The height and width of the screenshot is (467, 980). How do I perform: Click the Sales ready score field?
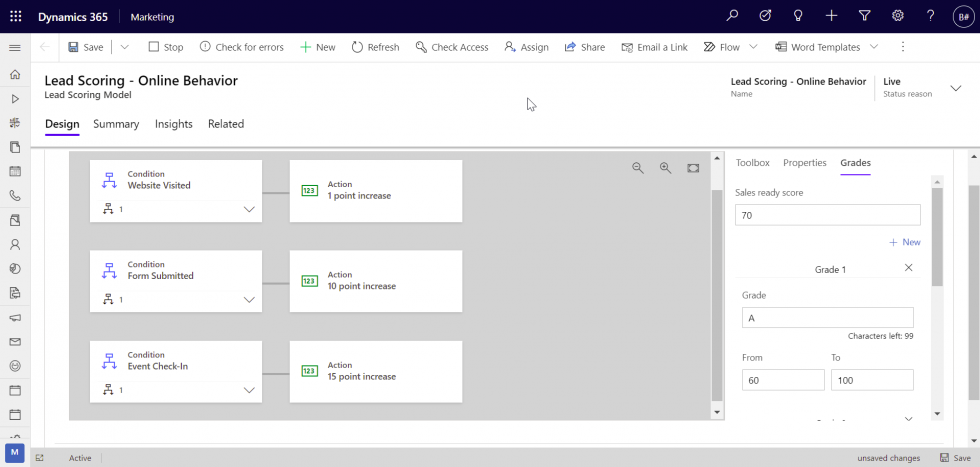827,215
